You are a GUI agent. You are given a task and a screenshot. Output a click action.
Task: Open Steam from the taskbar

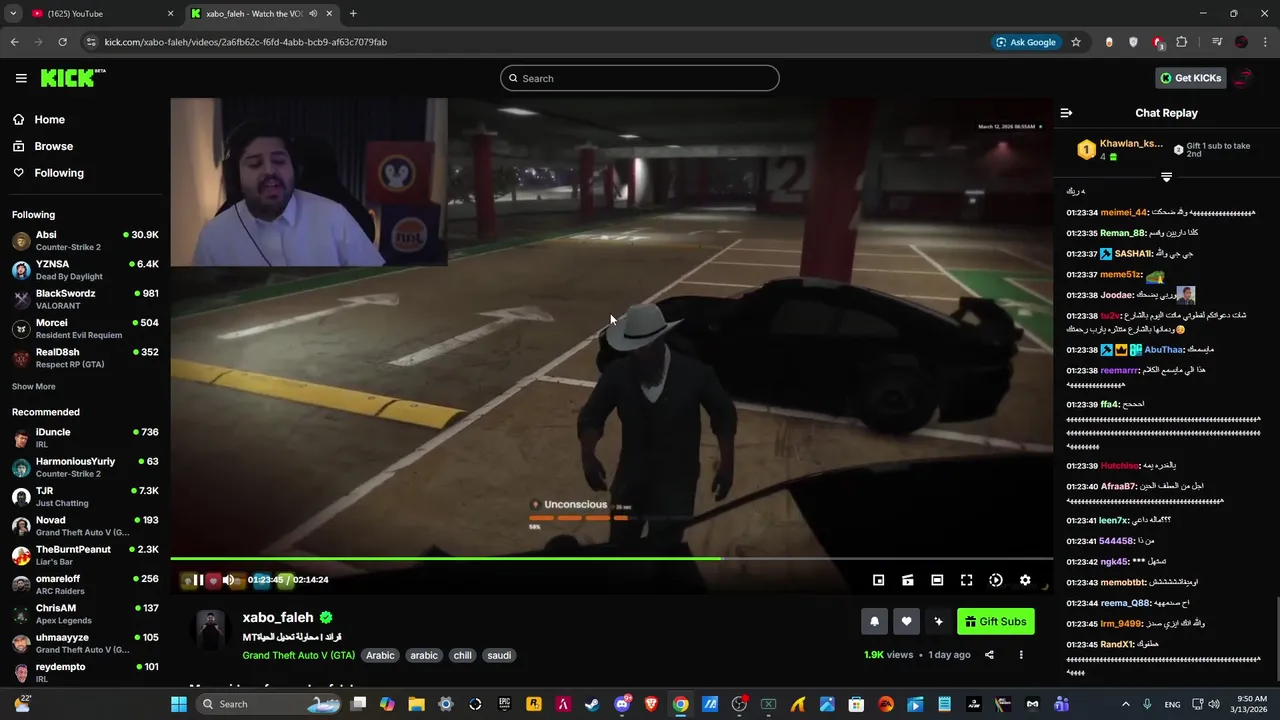click(x=592, y=704)
